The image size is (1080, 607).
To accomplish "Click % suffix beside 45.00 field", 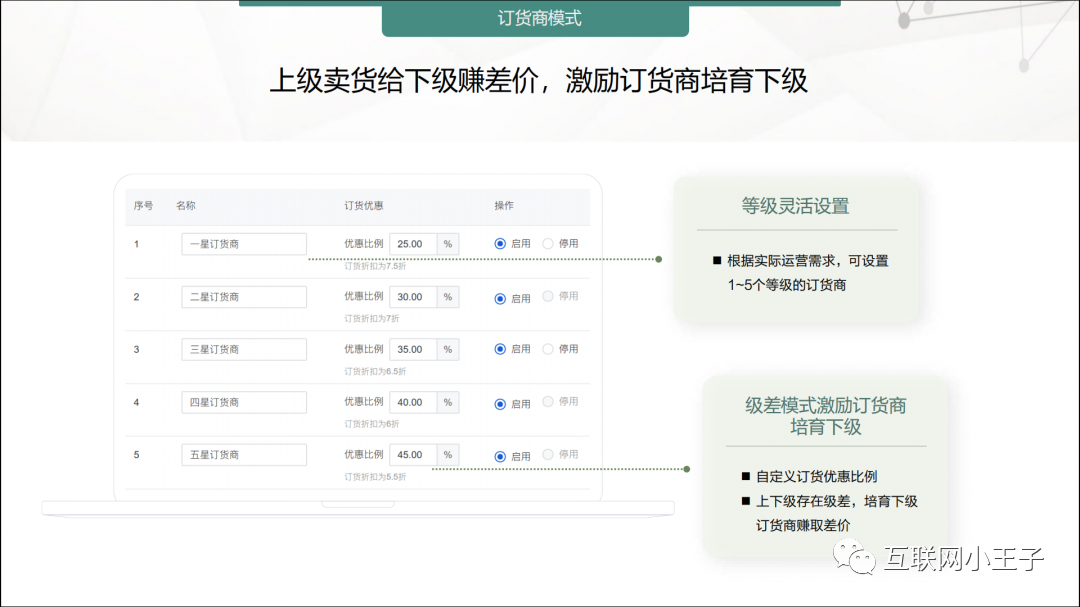I will pyautogui.click(x=448, y=455).
